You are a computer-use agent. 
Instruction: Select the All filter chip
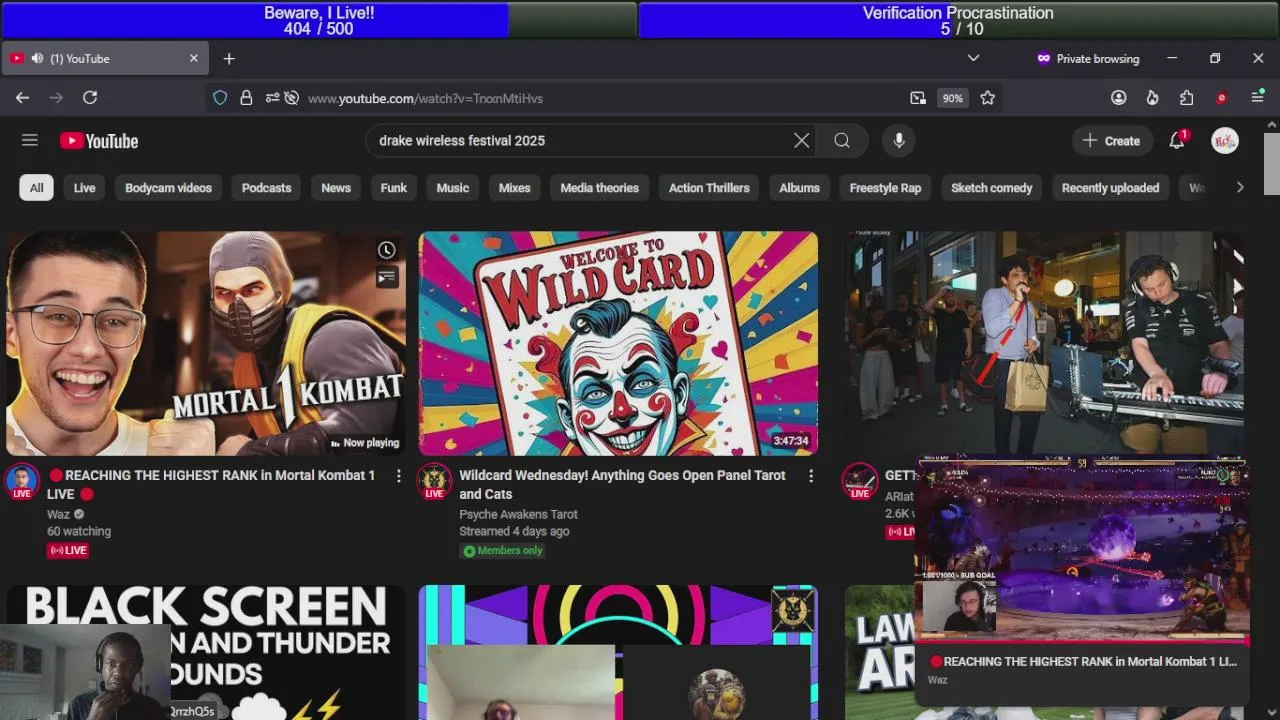(36, 188)
